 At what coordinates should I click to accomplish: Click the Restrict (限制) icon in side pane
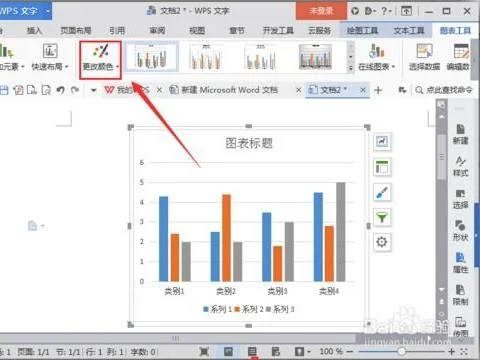(x=460, y=290)
